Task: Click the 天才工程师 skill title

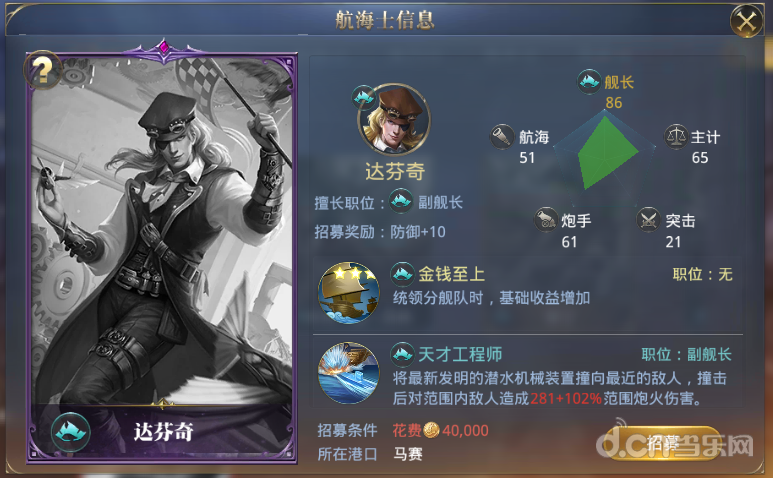Action: coord(460,354)
